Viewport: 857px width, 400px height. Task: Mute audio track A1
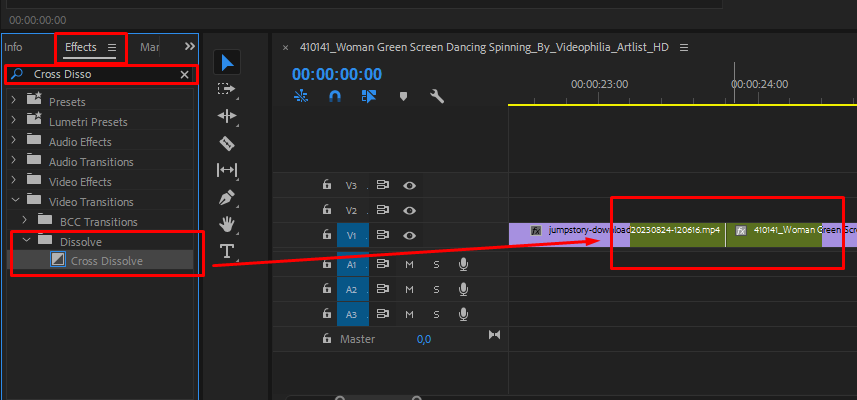[x=409, y=265]
